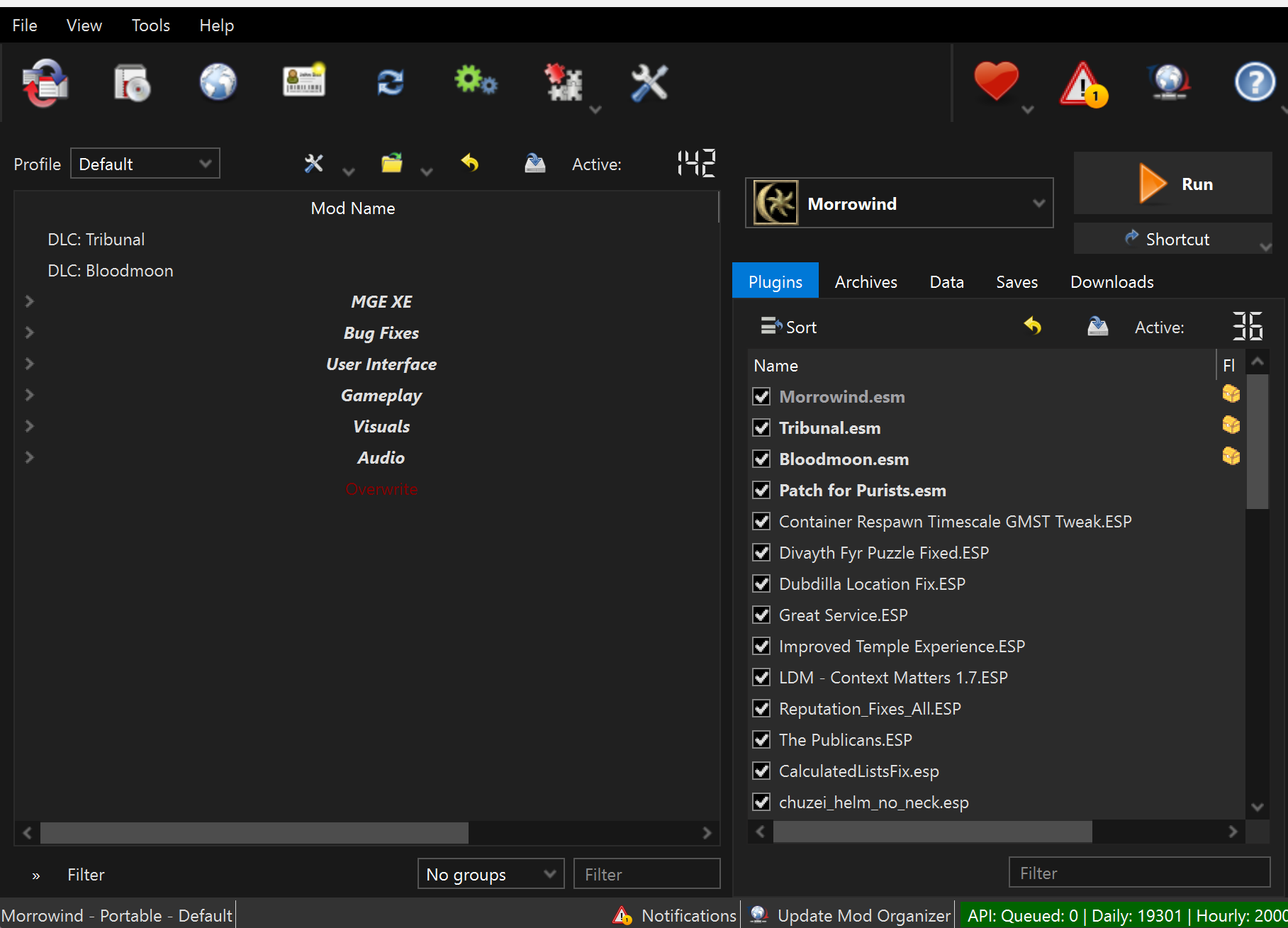Open the Morrowind executable dropdown
This screenshot has width=1288, height=928.
899,203
